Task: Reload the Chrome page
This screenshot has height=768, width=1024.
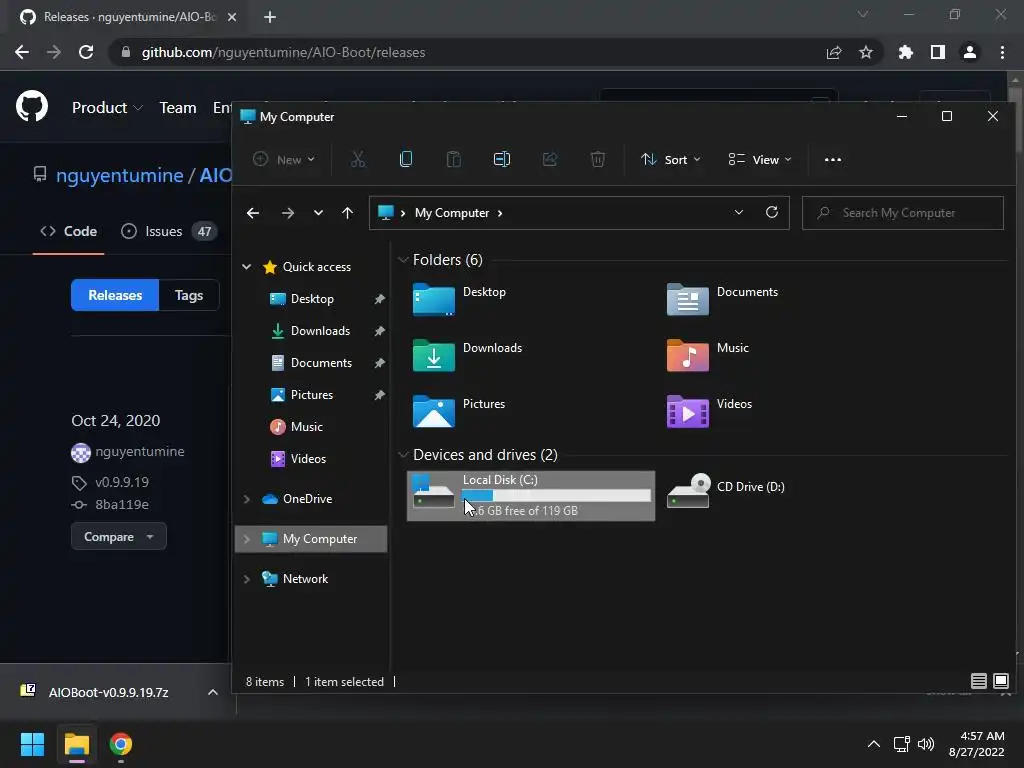Action: click(x=86, y=52)
